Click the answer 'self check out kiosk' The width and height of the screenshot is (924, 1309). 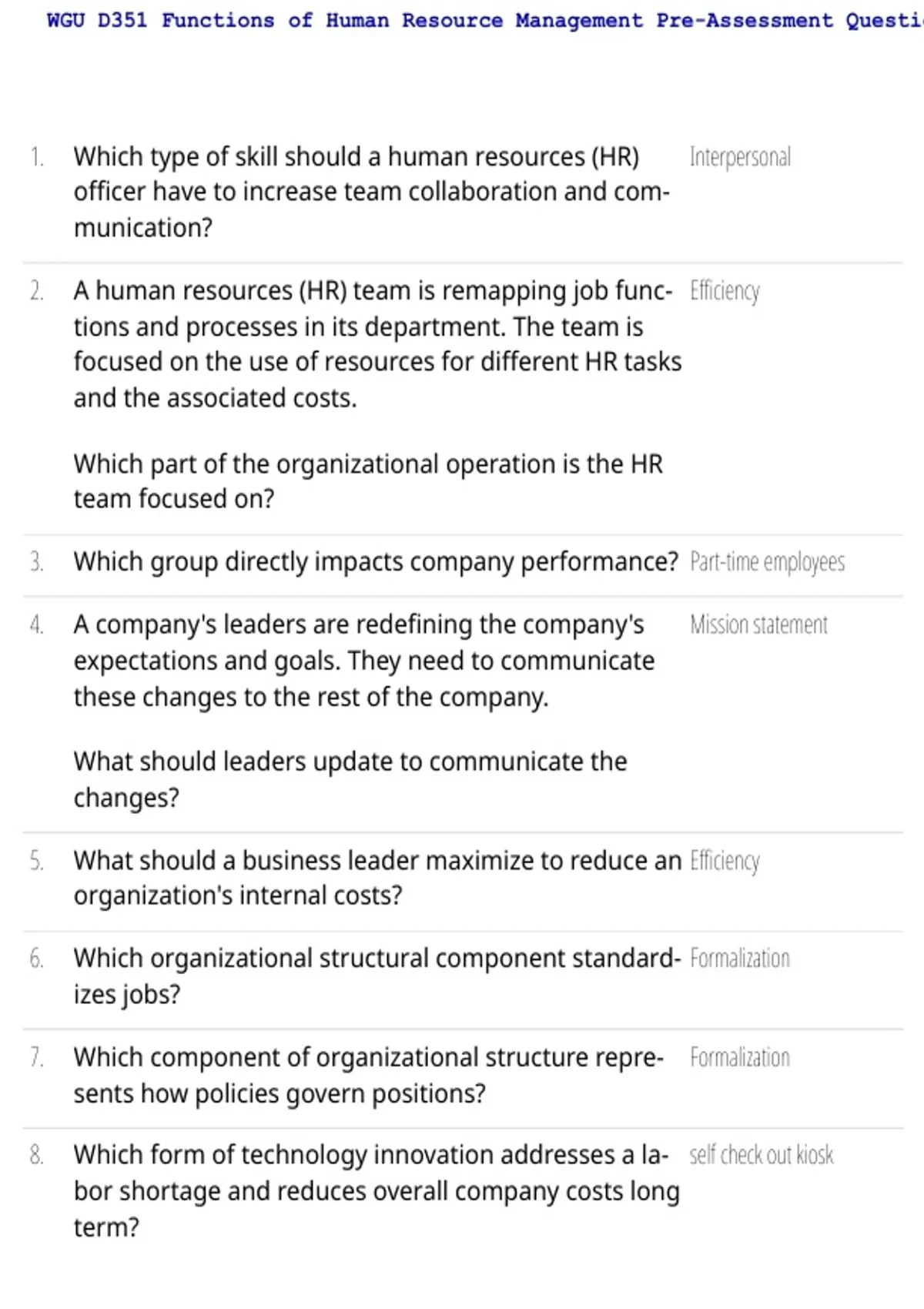[x=762, y=1155]
